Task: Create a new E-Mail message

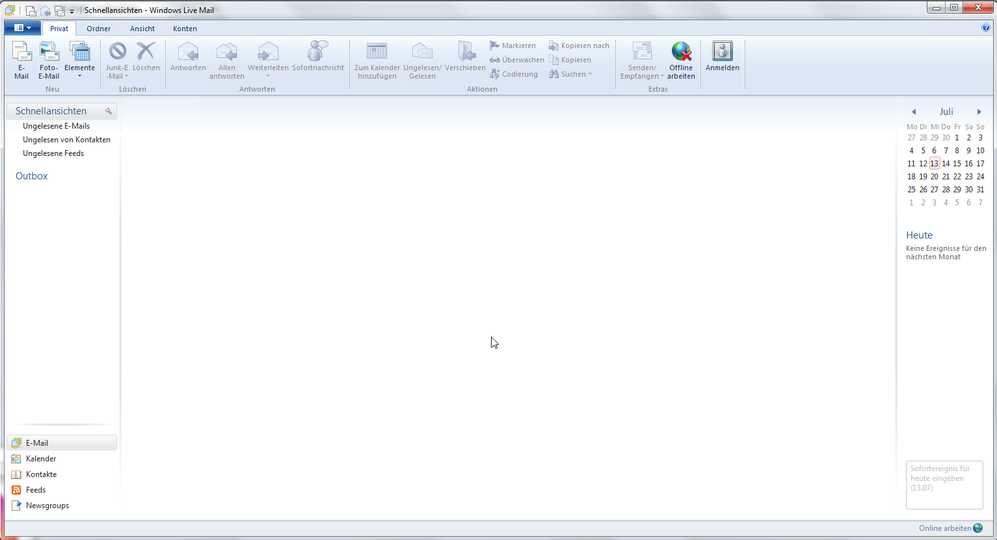Action: click(22, 60)
